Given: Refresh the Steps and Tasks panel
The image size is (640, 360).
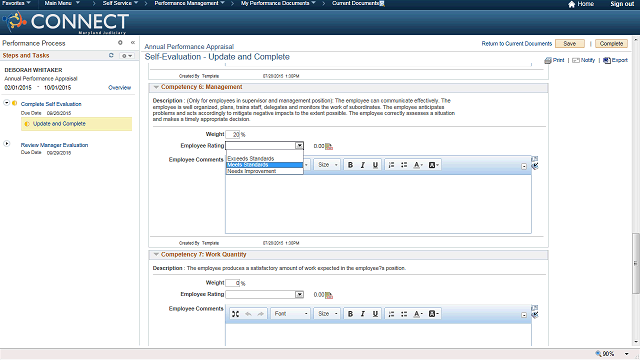Looking at the screenshot, I should point(111,55).
